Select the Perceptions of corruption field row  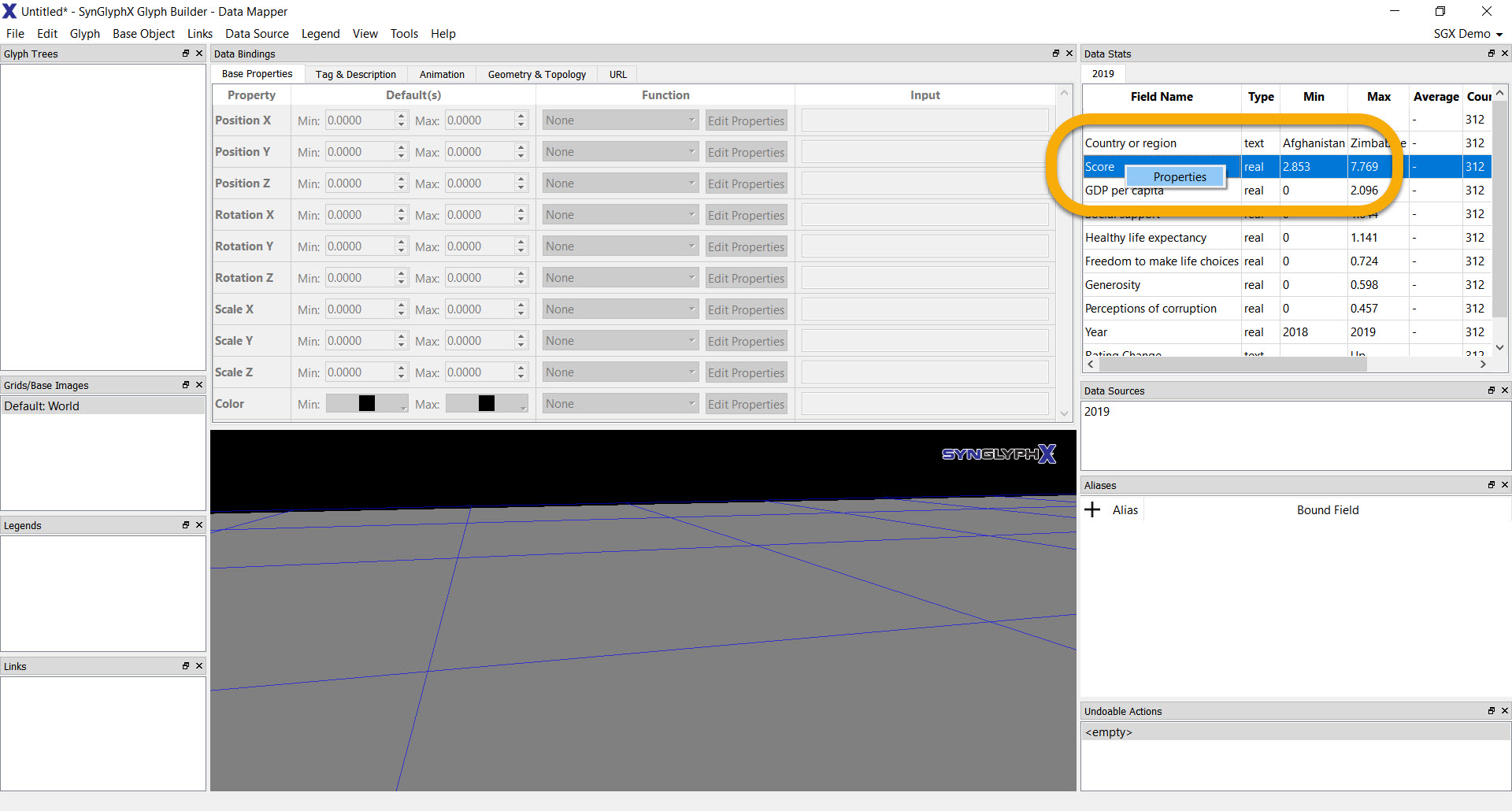pos(1288,309)
